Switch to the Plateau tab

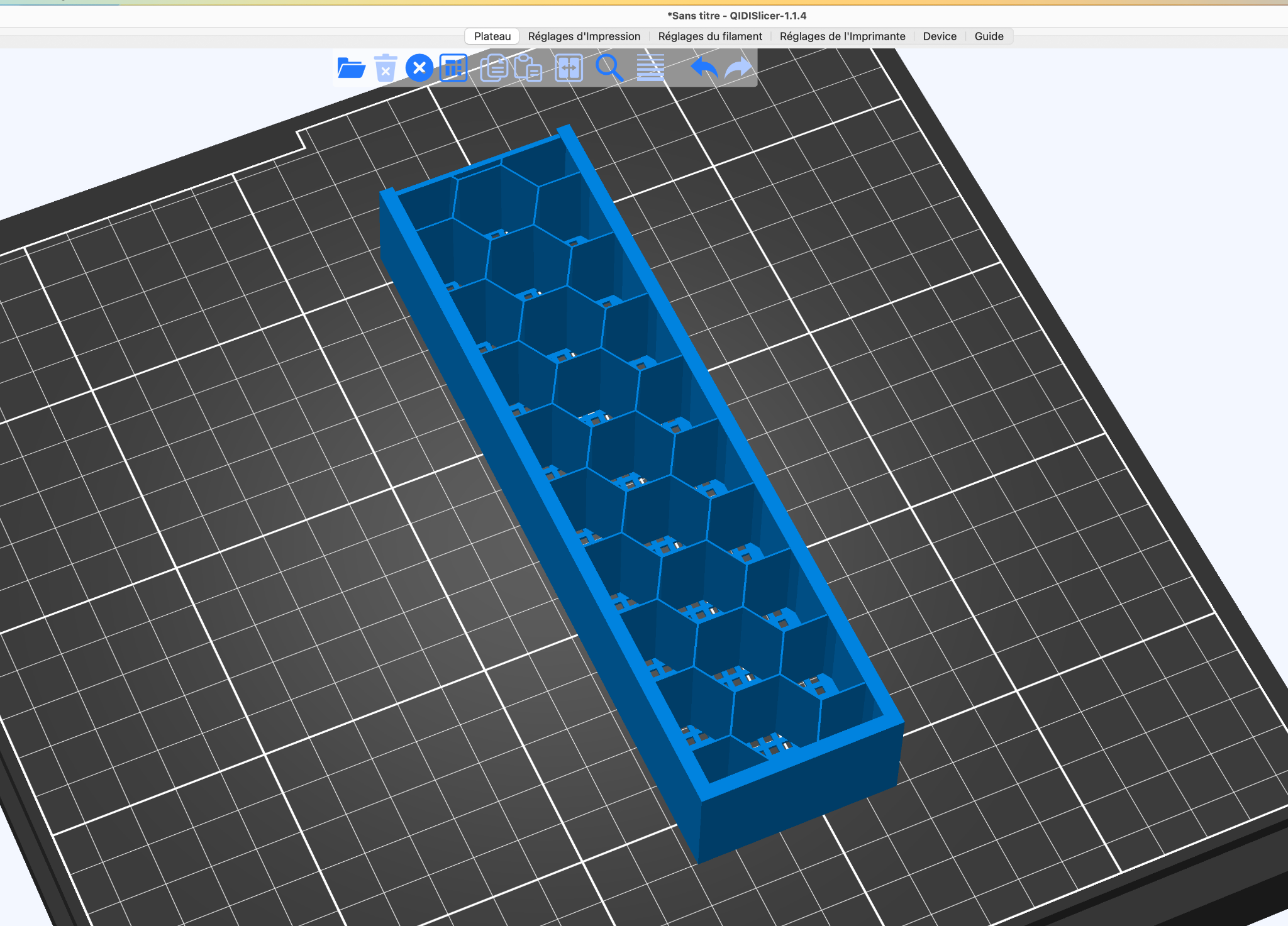[492, 36]
